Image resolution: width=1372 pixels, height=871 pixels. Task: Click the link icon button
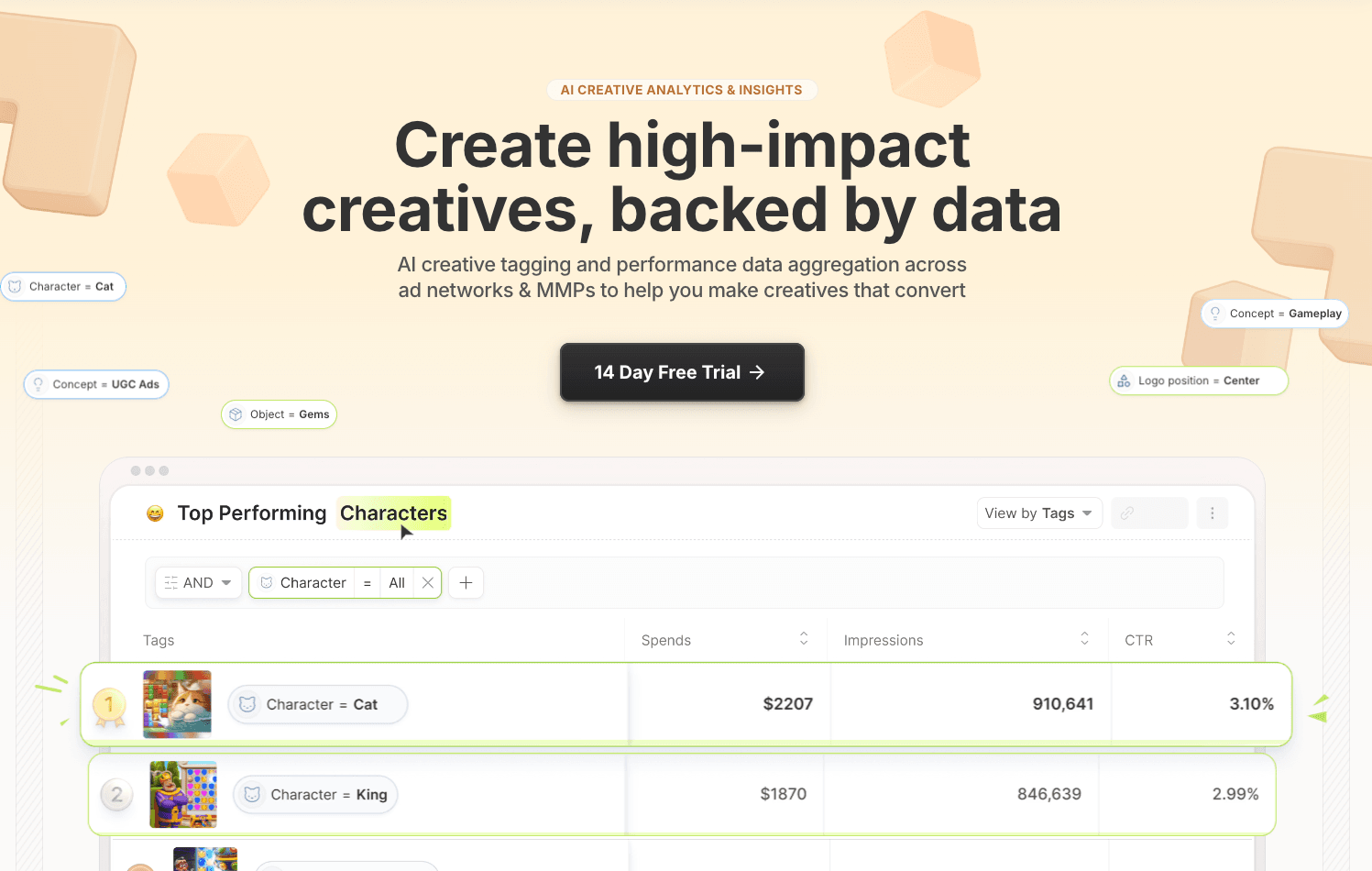coord(1149,513)
